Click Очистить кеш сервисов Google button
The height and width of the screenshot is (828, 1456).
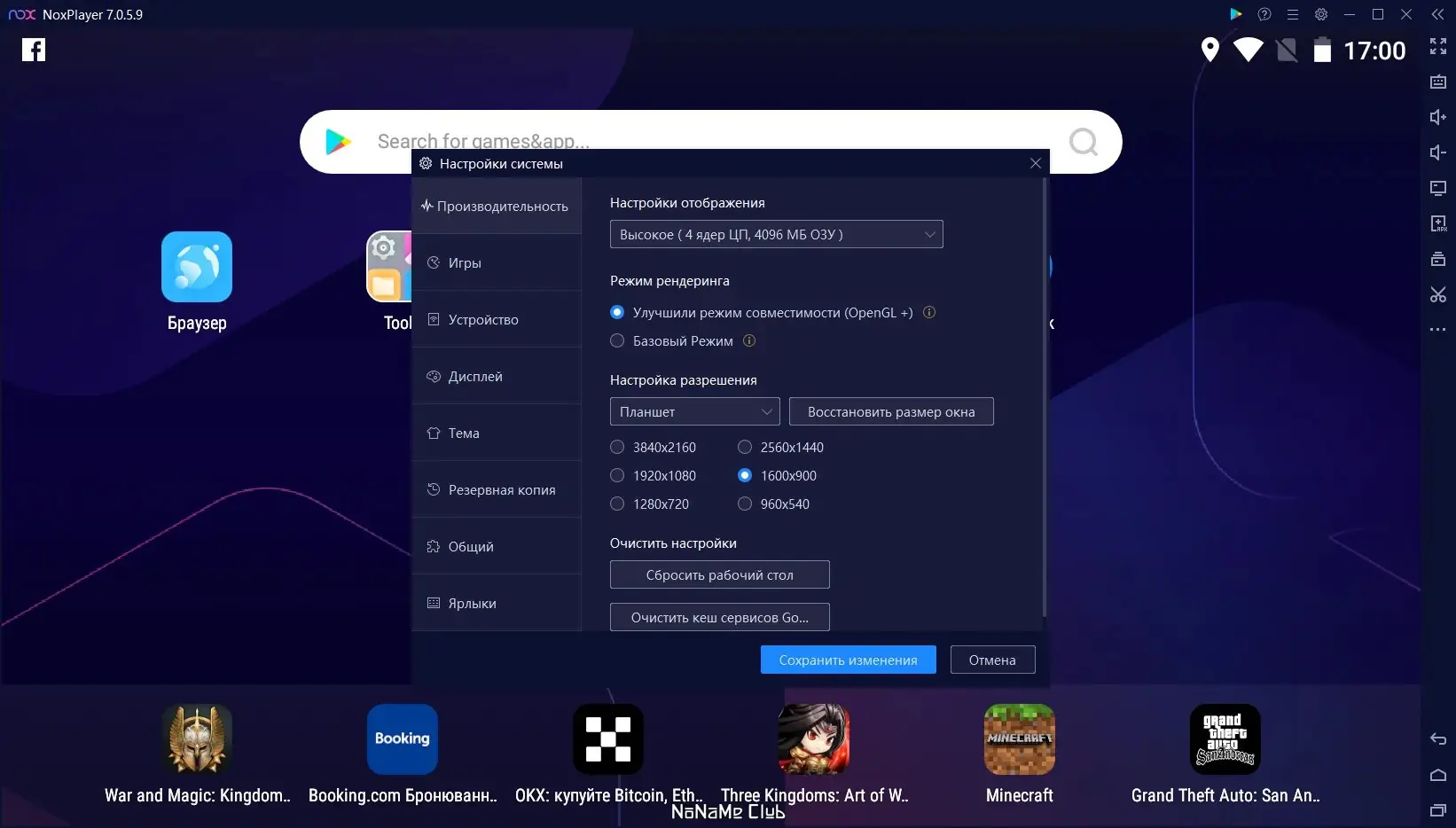tap(720, 617)
